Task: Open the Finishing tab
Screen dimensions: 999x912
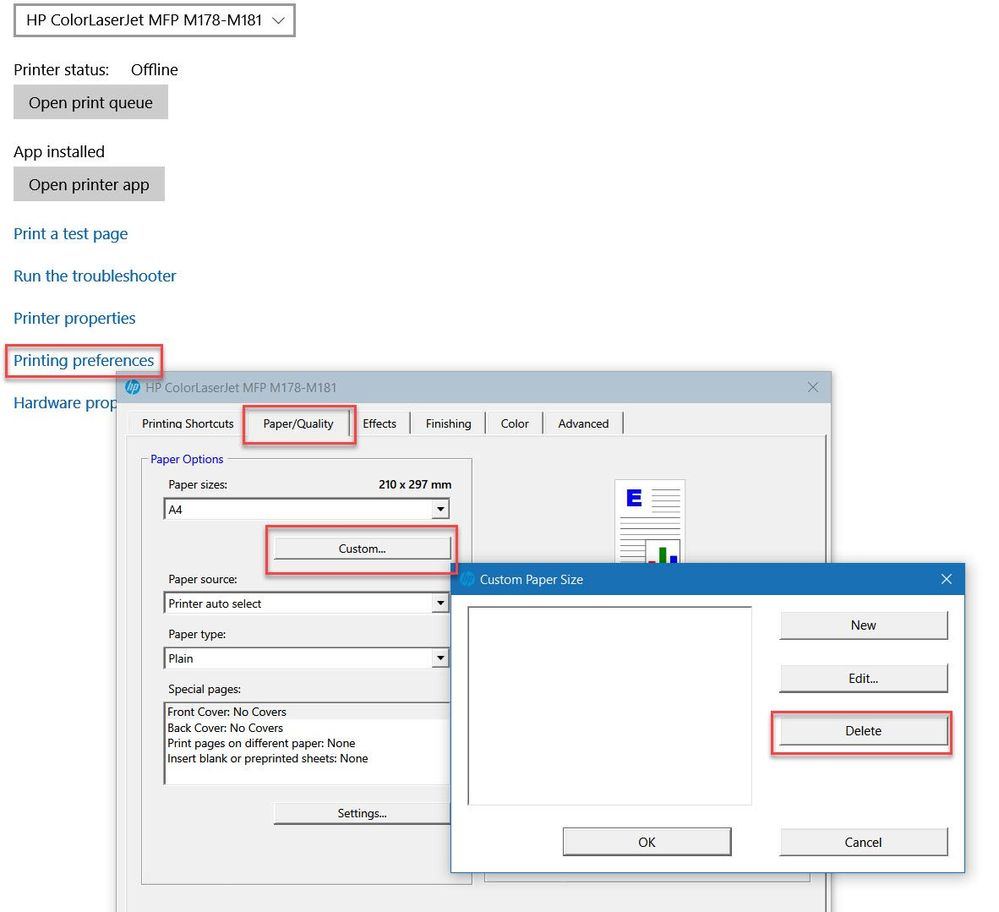Action: point(449,424)
